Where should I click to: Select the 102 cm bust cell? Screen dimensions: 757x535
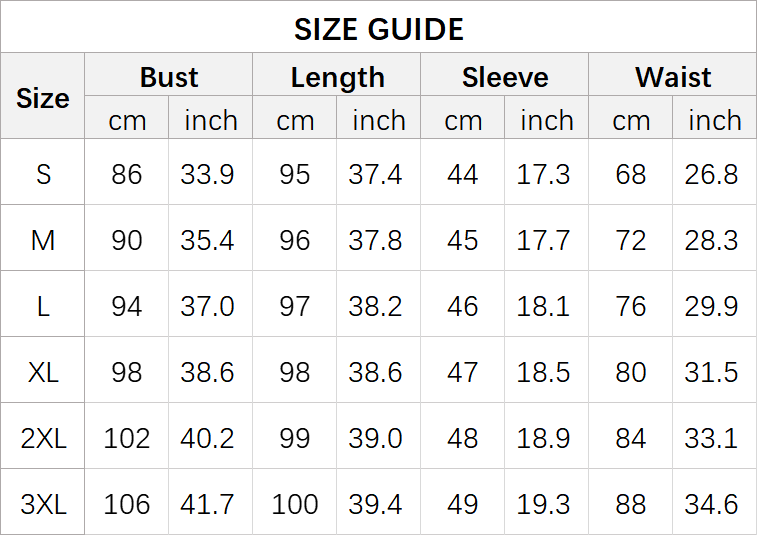coord(127,439)
